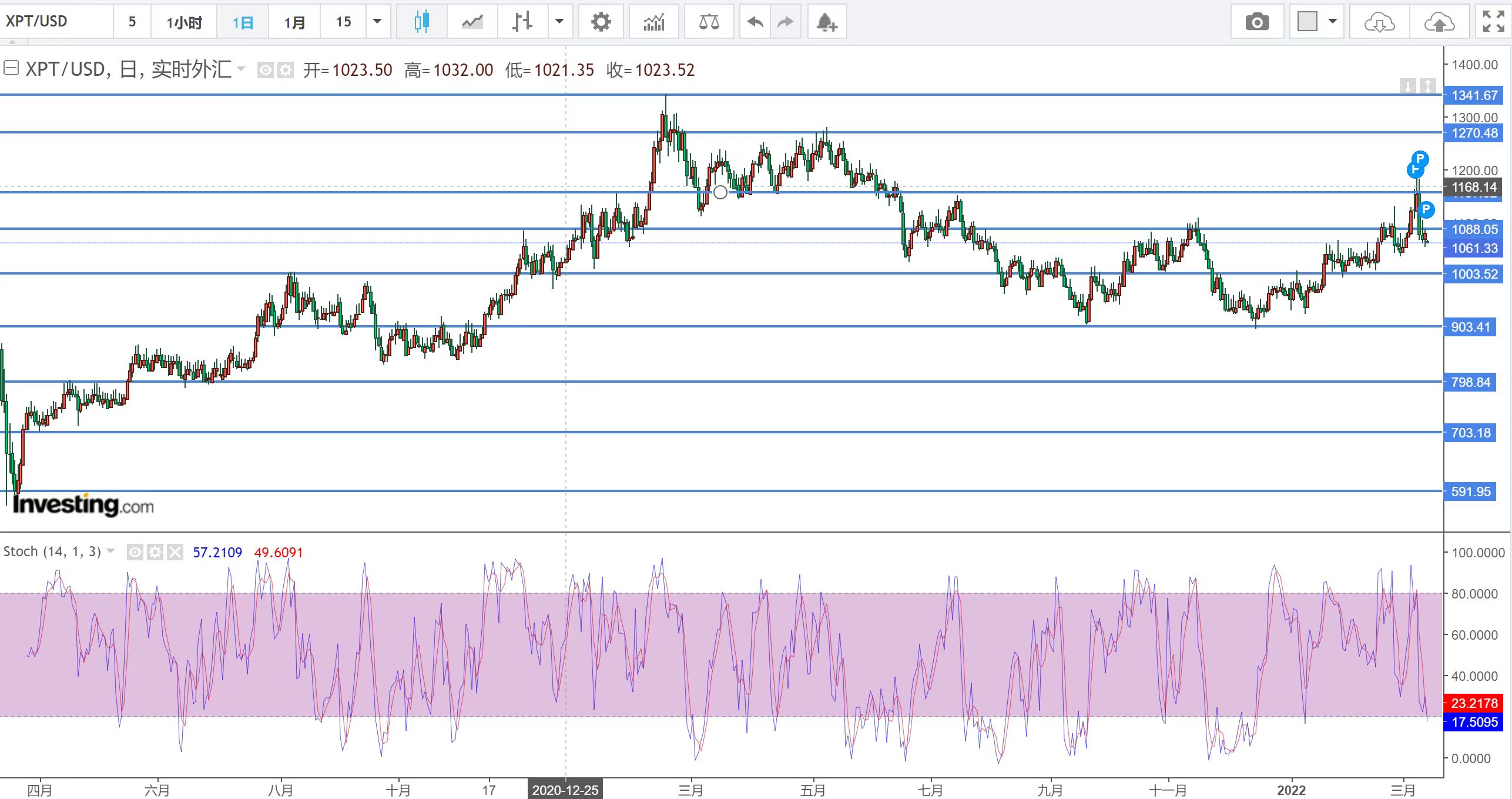The height and width of the screenshot is (799, 1512).
Task: Click the 591.95 price line label
Action: coord(1470,492)
